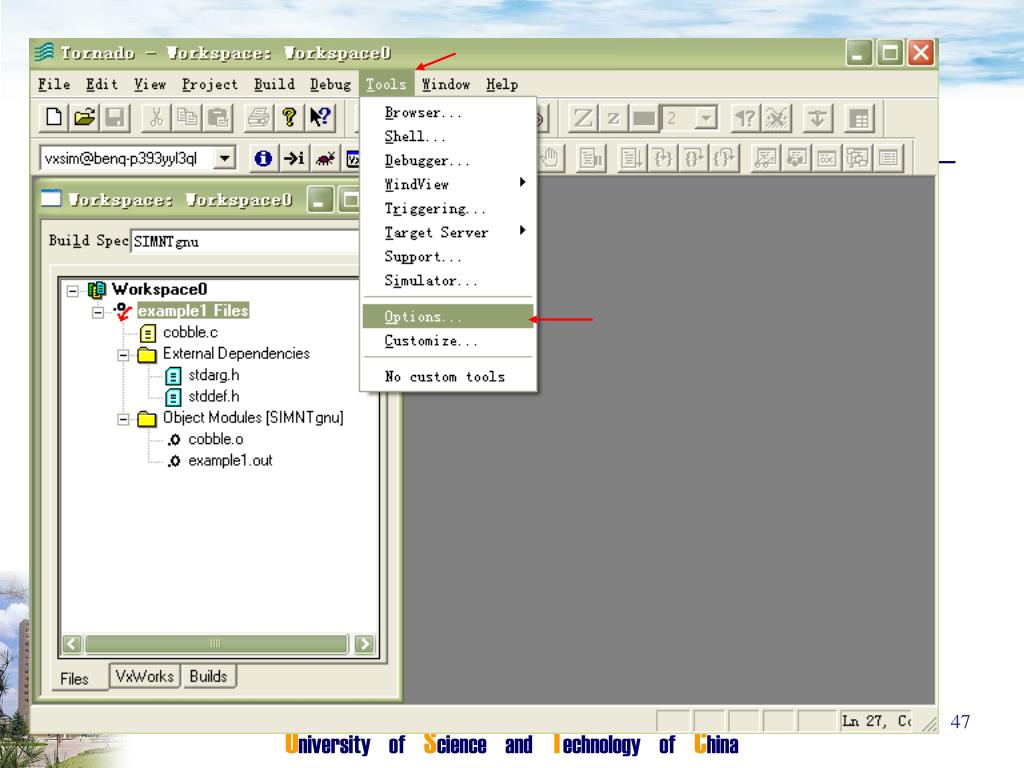Click the grid table toolbar icon
Viewport: 1024px width, 768px height.
(x=859, y=119)
